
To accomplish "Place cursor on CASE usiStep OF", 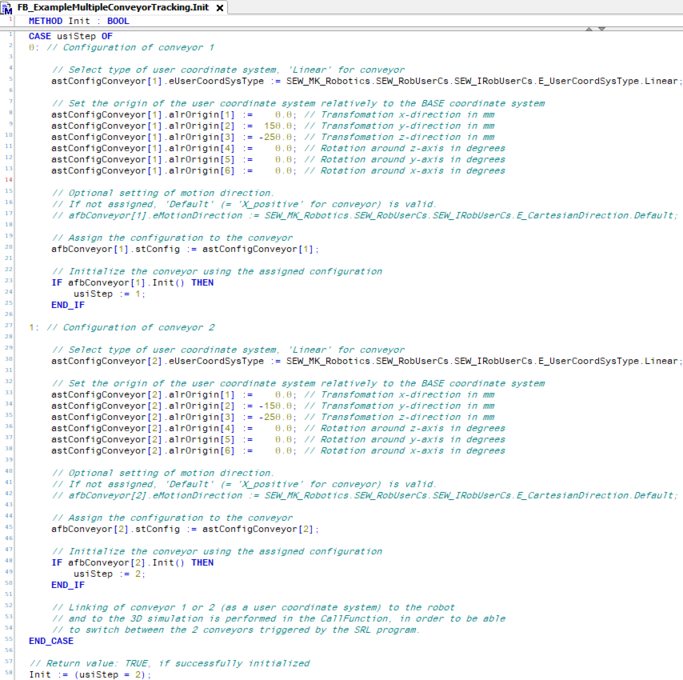I will click(x=70, y=36).
